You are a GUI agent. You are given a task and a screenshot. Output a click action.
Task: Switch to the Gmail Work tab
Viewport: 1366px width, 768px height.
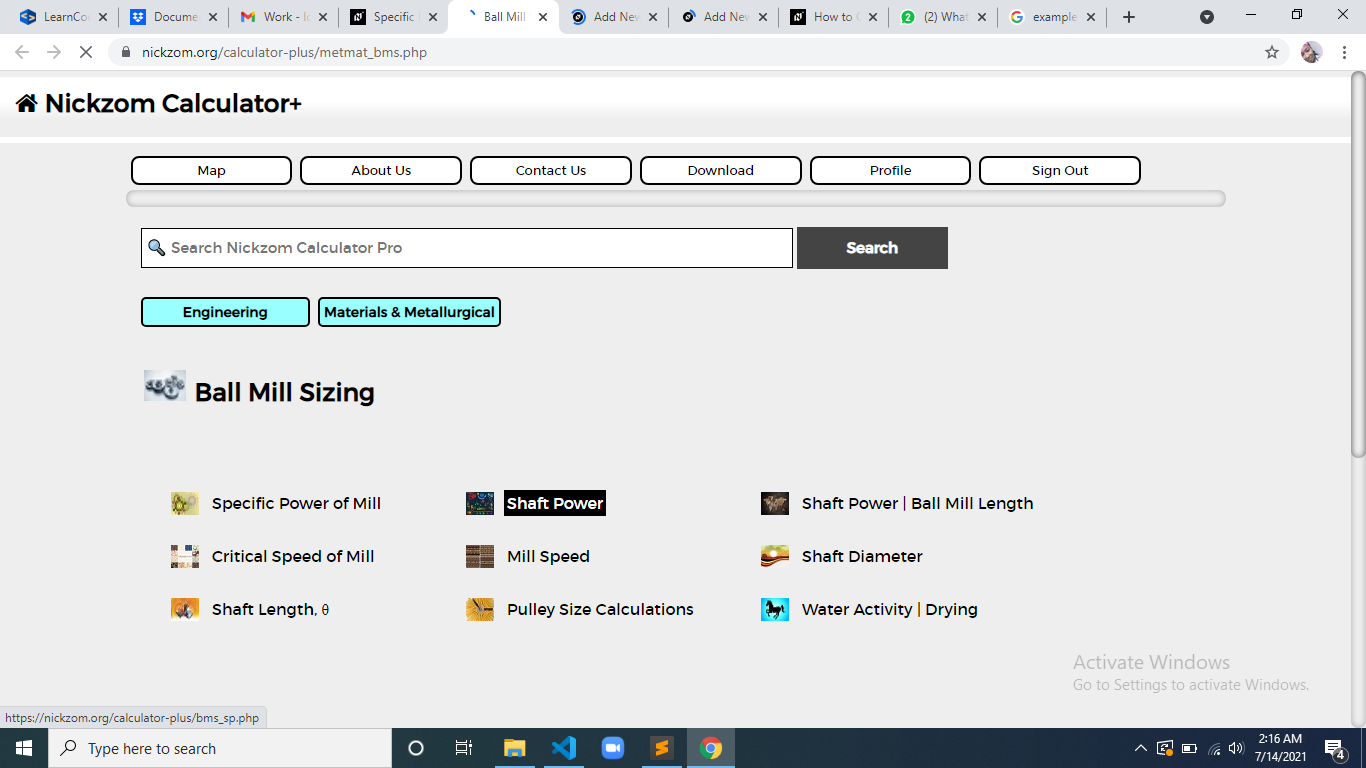(x=283, y=17)
